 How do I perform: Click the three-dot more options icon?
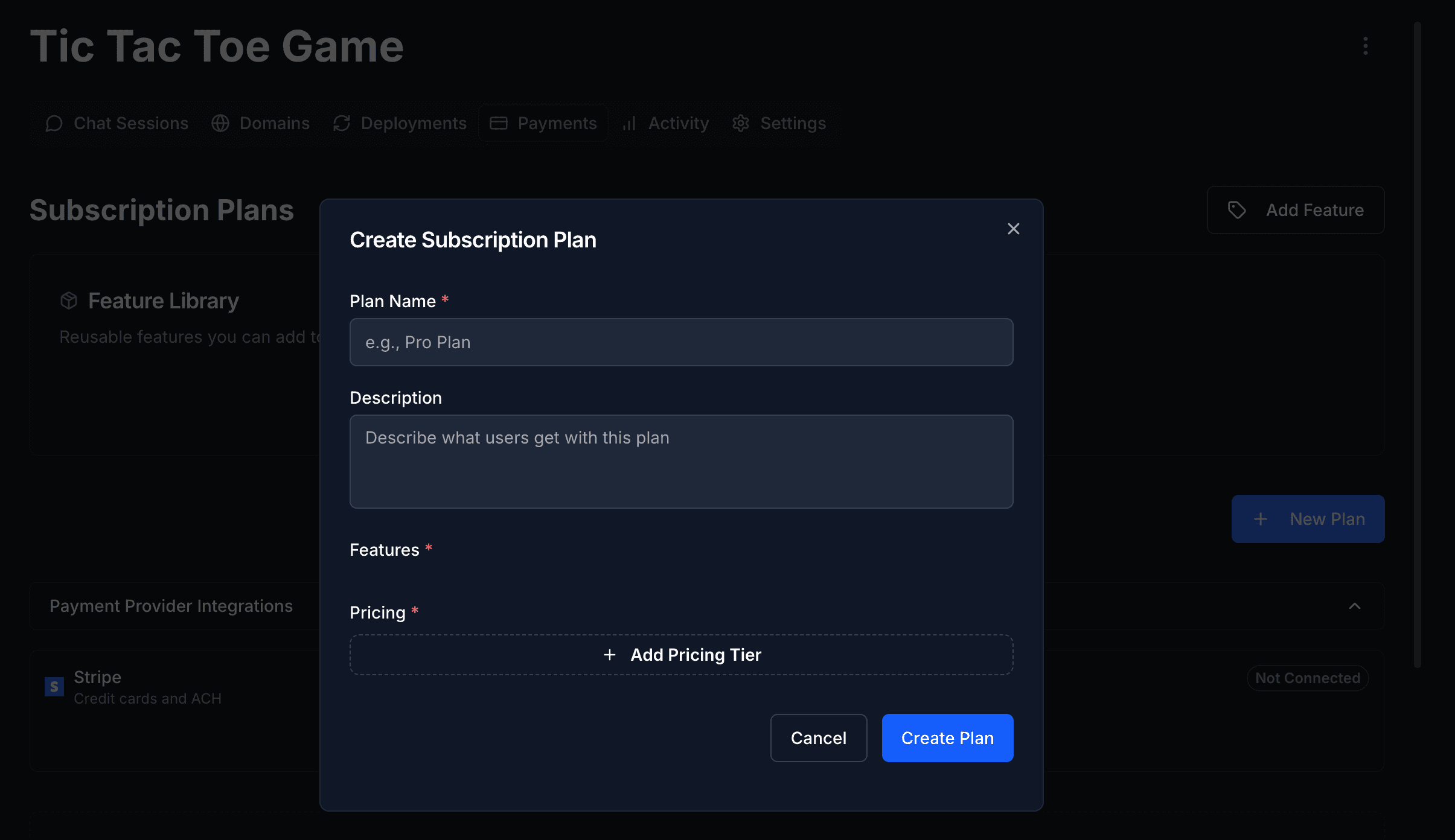[x=1365, y=46]
